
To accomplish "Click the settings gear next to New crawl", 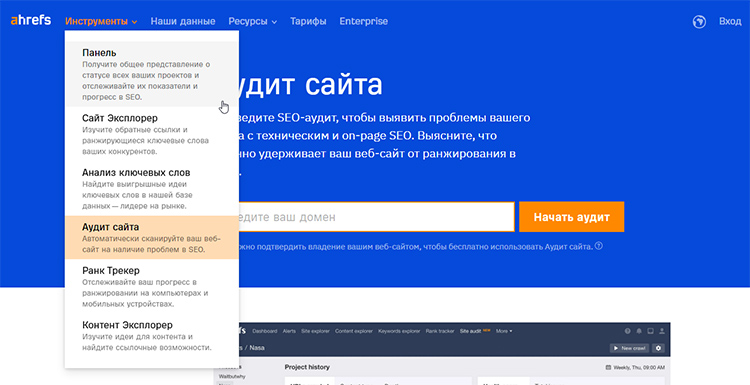I will coord(659,348).
